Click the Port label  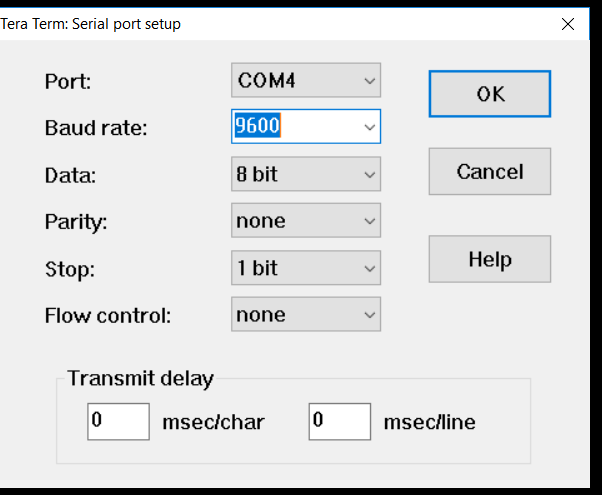[68, 81]
